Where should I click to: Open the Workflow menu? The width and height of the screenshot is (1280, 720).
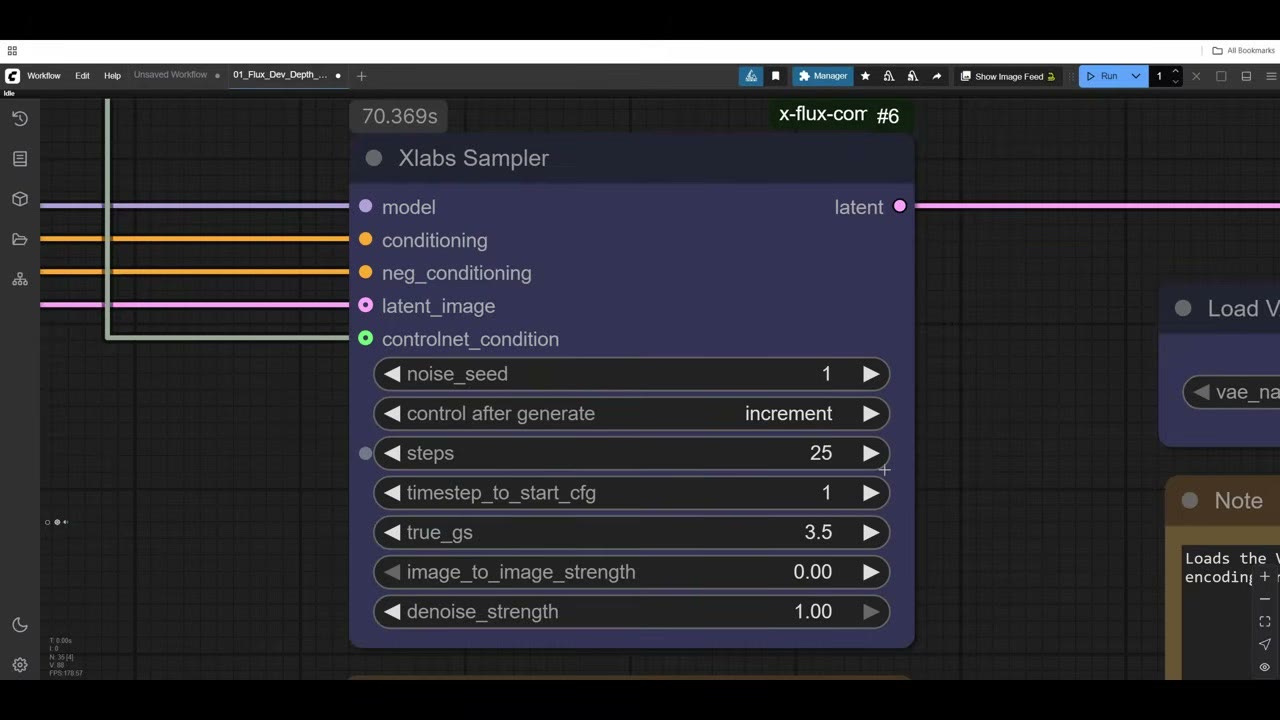click(43, 76)
